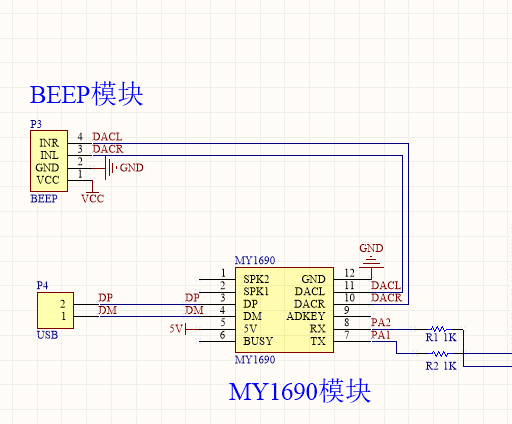This screenshot has width=512, height=424.
Task: Click pin number 12 of MY1690
Action: pyautogui.click(x=349, y=273)
